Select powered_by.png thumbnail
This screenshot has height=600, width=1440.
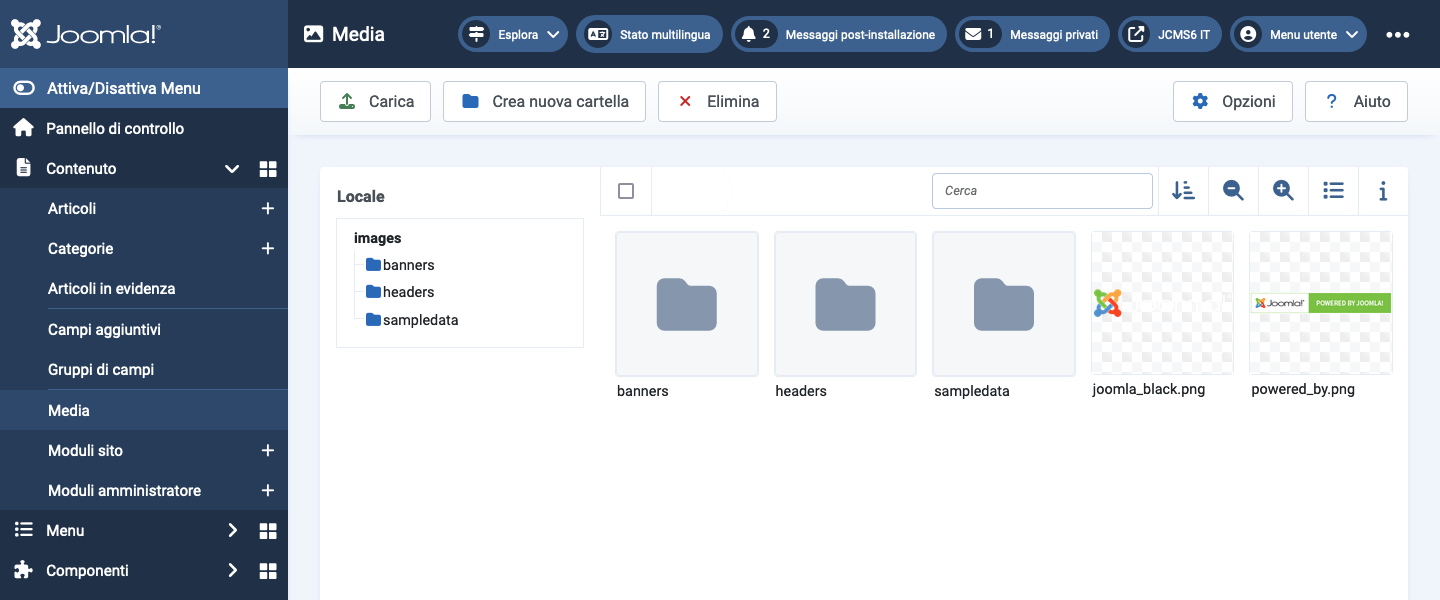tap(1321, 303)
